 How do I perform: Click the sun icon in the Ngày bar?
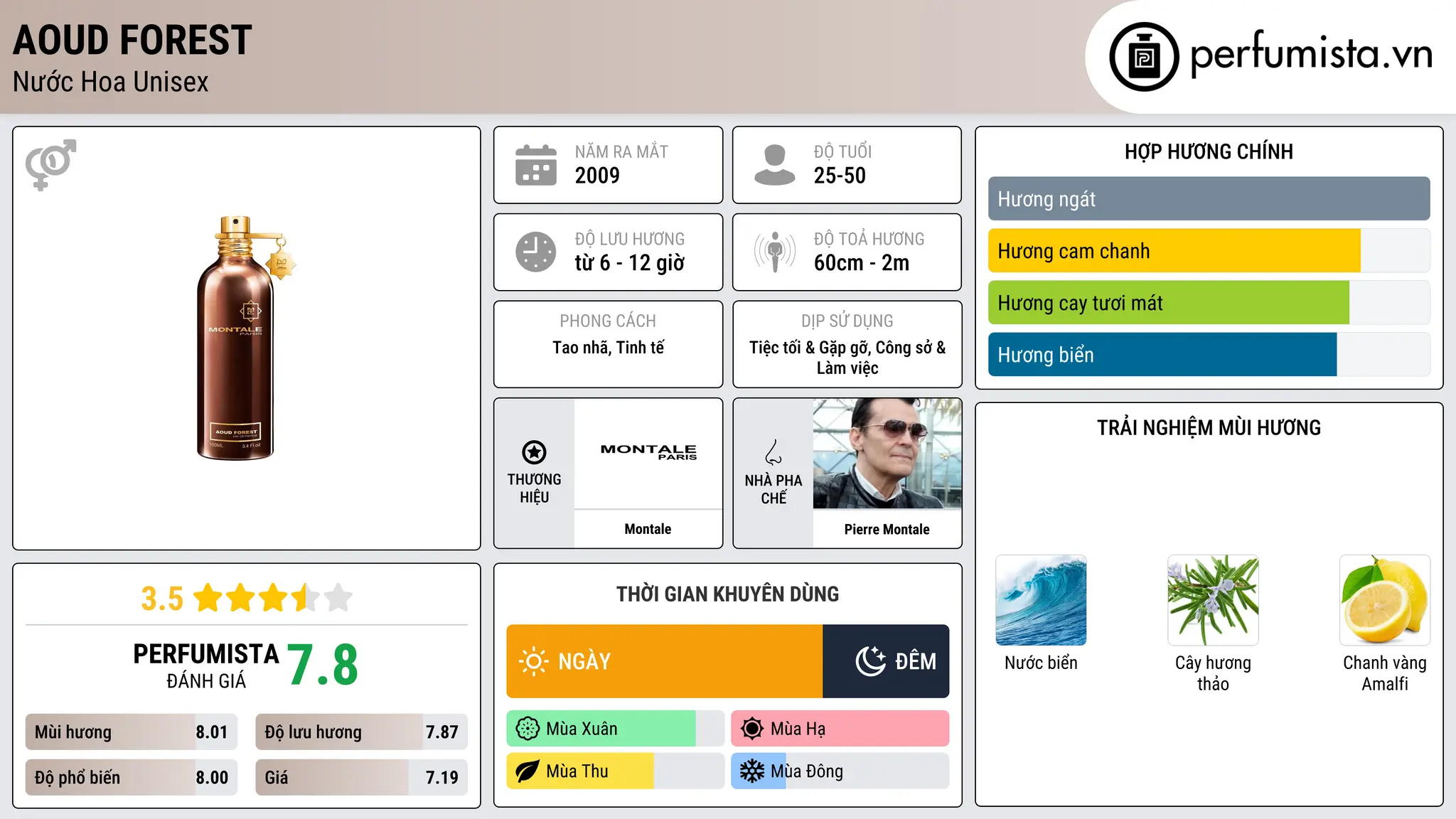pos(533,661)
